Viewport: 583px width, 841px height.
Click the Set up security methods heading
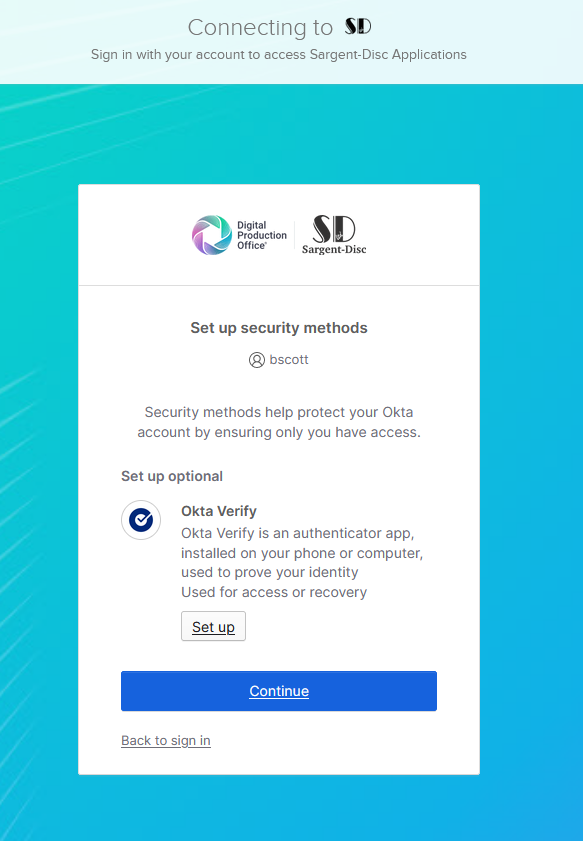point(279,328)
